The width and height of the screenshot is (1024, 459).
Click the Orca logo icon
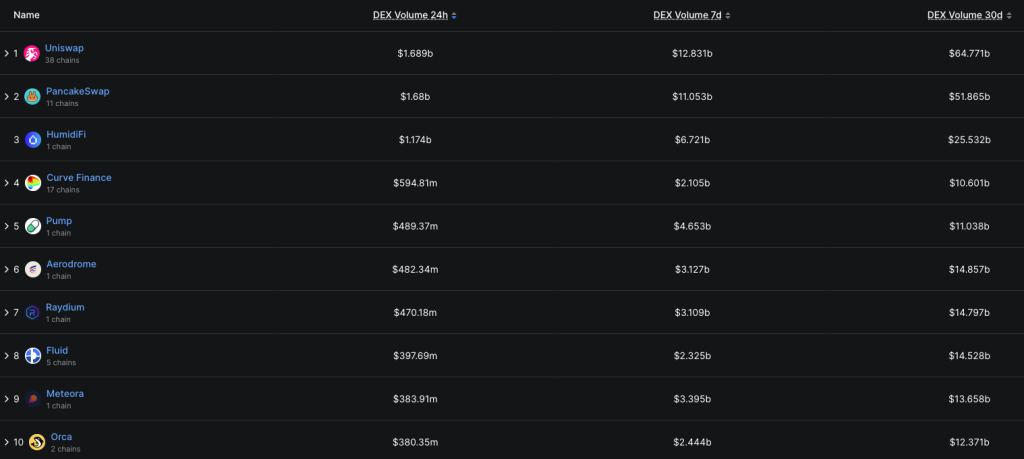click(x=37, y=441)
